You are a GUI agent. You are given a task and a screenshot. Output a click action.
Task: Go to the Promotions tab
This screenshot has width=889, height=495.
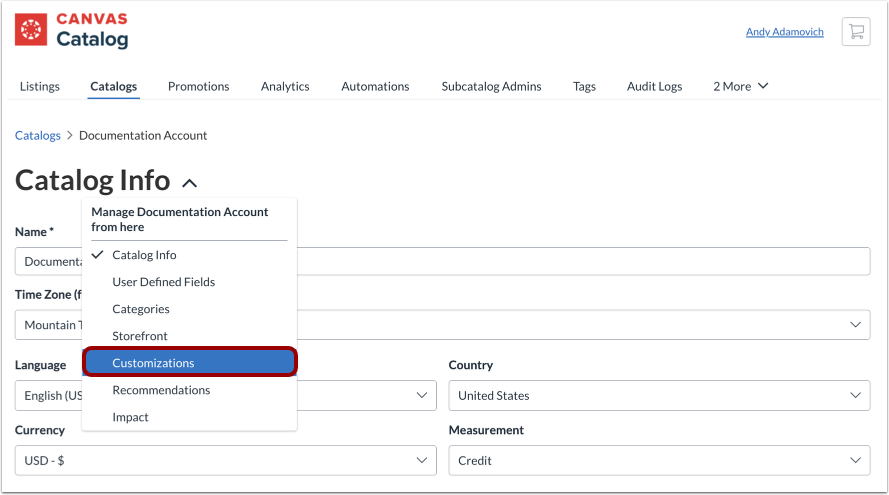coord(198,87)
